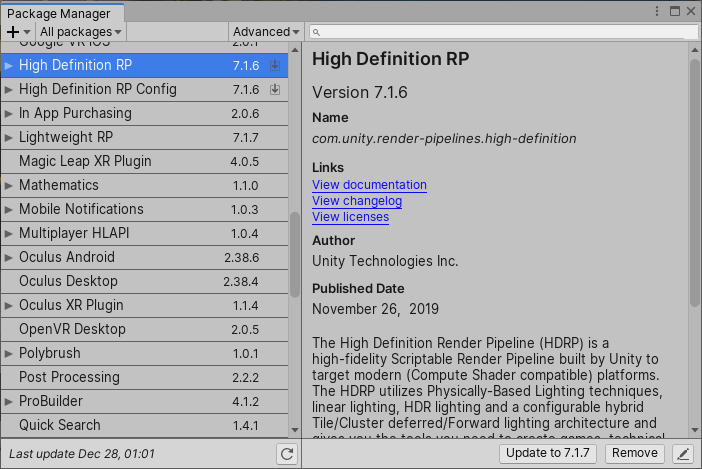Maximize the Package Manager window

point(674,10)
